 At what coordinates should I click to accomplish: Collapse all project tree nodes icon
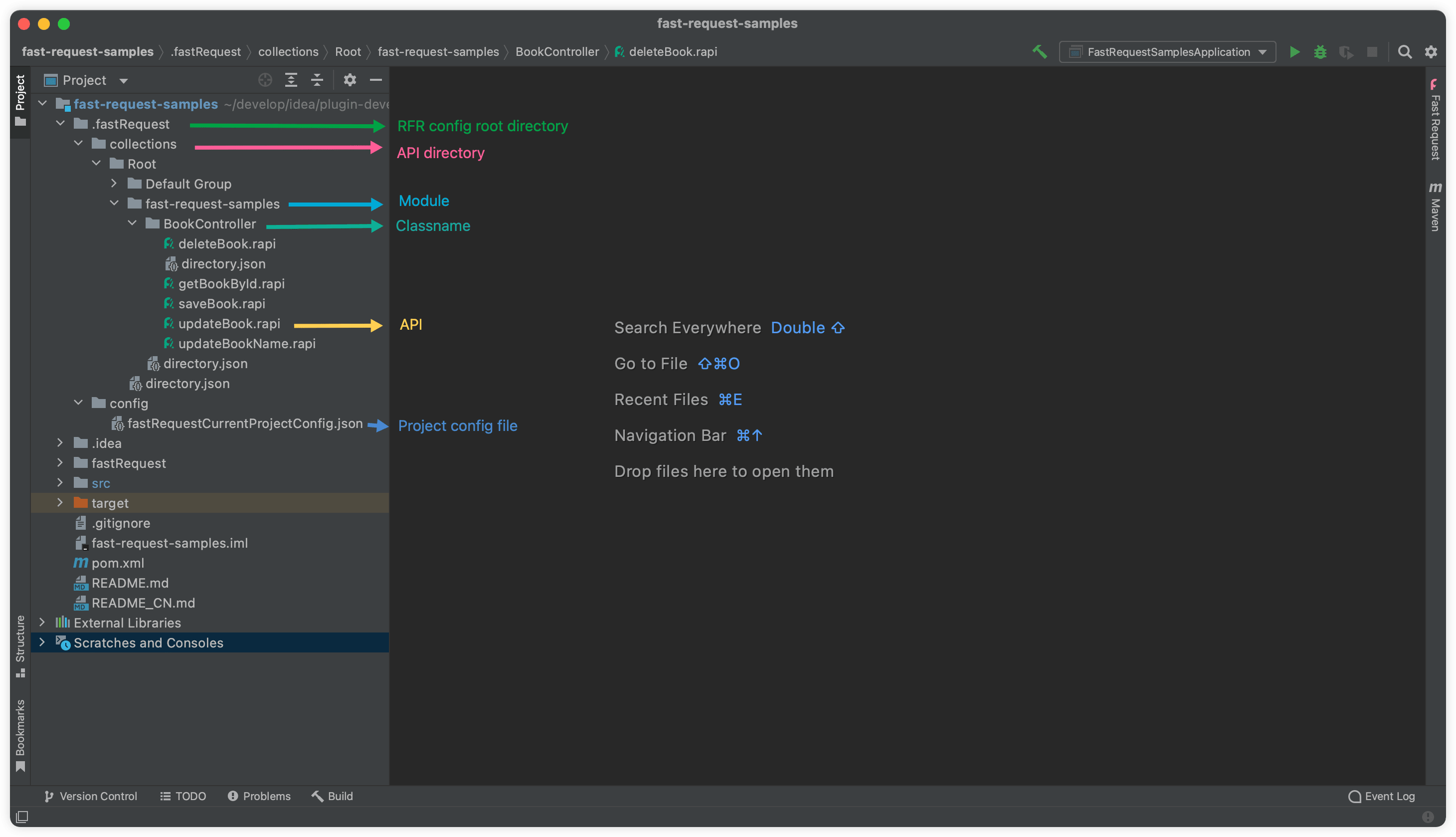(x=317, y=80)
